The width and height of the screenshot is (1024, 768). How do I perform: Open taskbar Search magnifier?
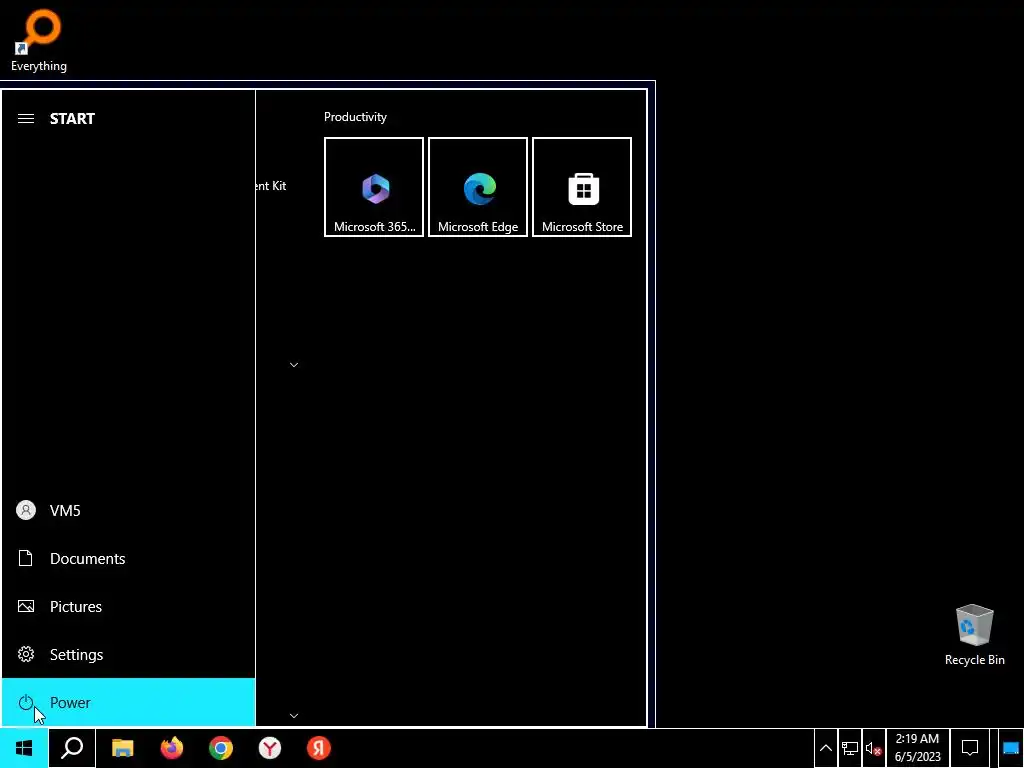tap(72, 748)
